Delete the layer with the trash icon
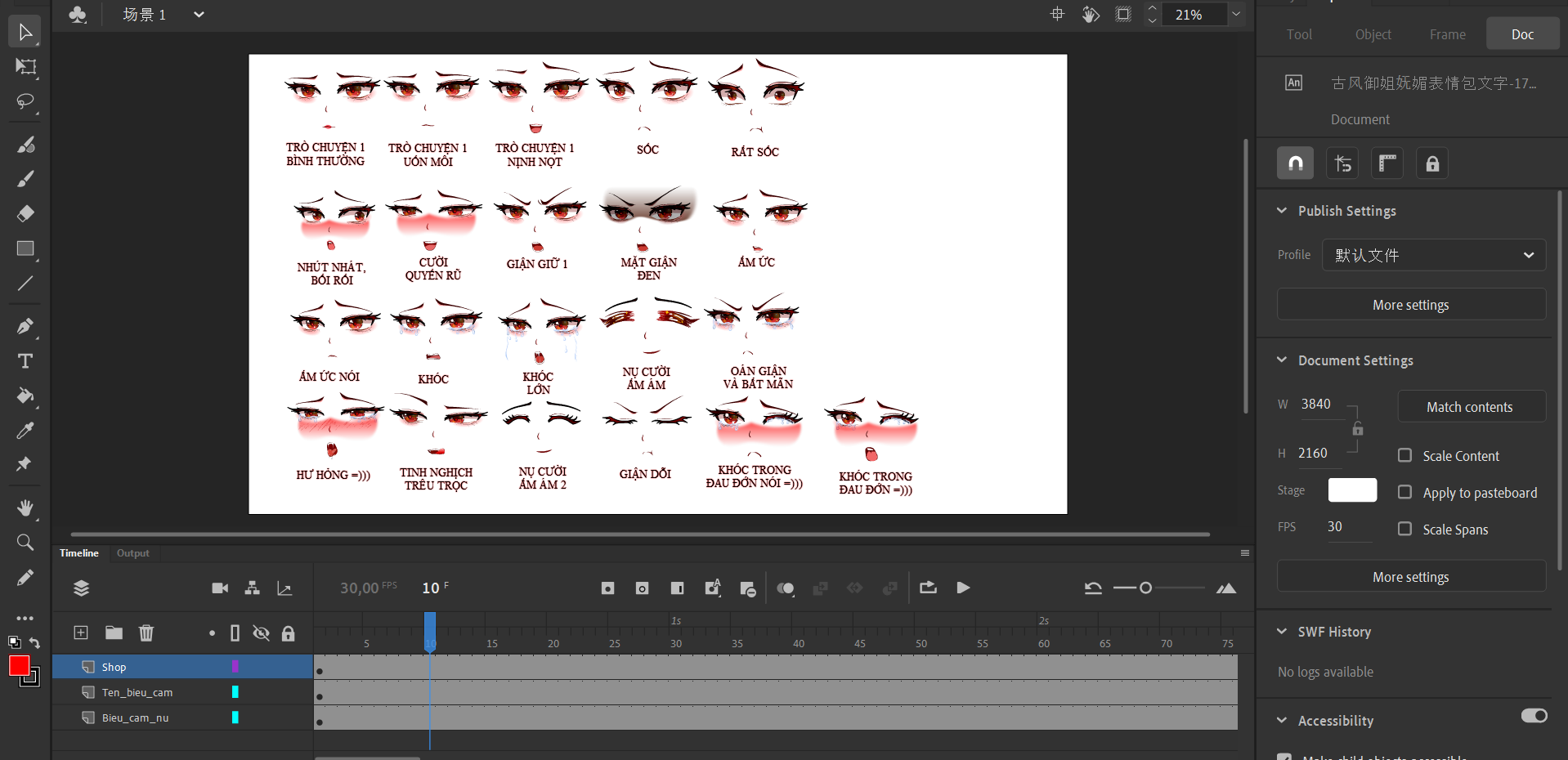The width and height of the screenshot is (1568, 760). 146,633
